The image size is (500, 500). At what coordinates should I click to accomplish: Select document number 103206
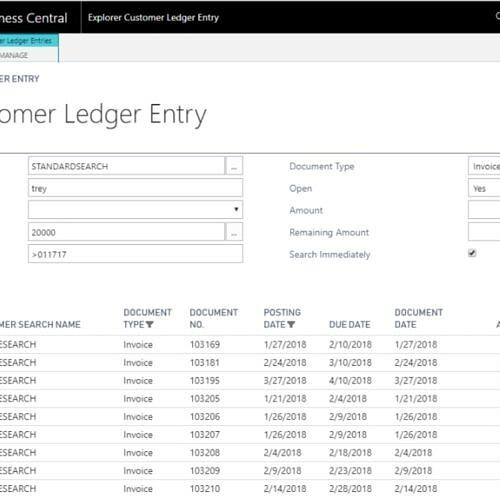point(205,416)
